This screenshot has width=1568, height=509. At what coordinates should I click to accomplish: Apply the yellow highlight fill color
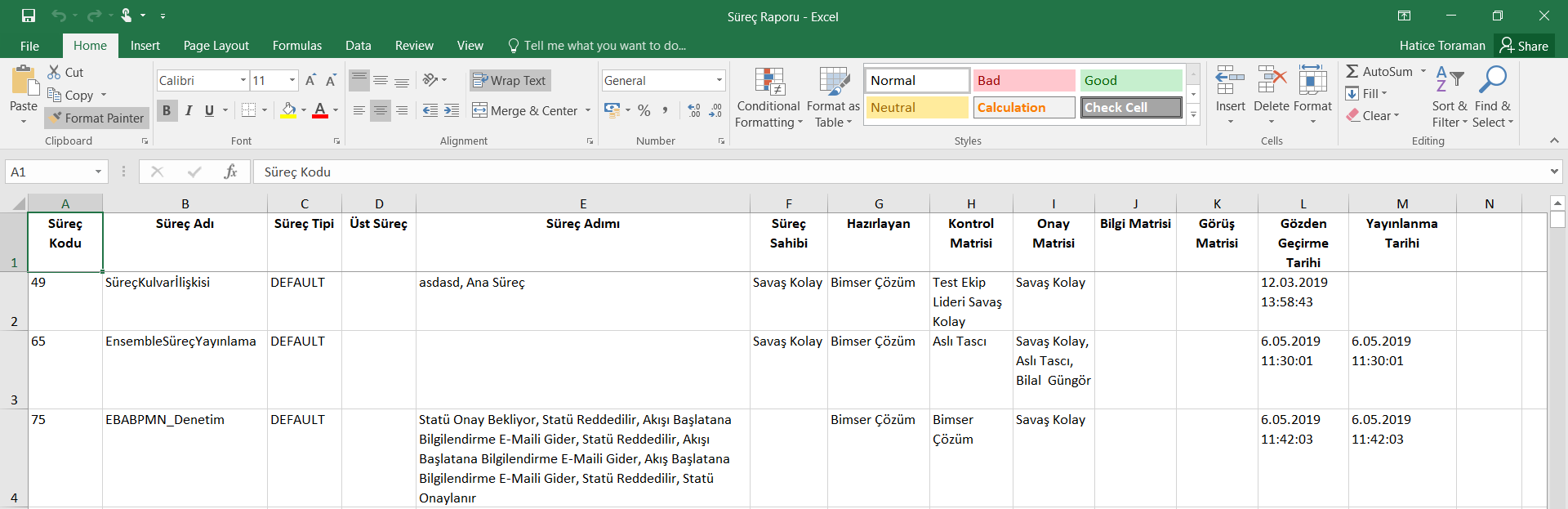click(x=288, y=110)
